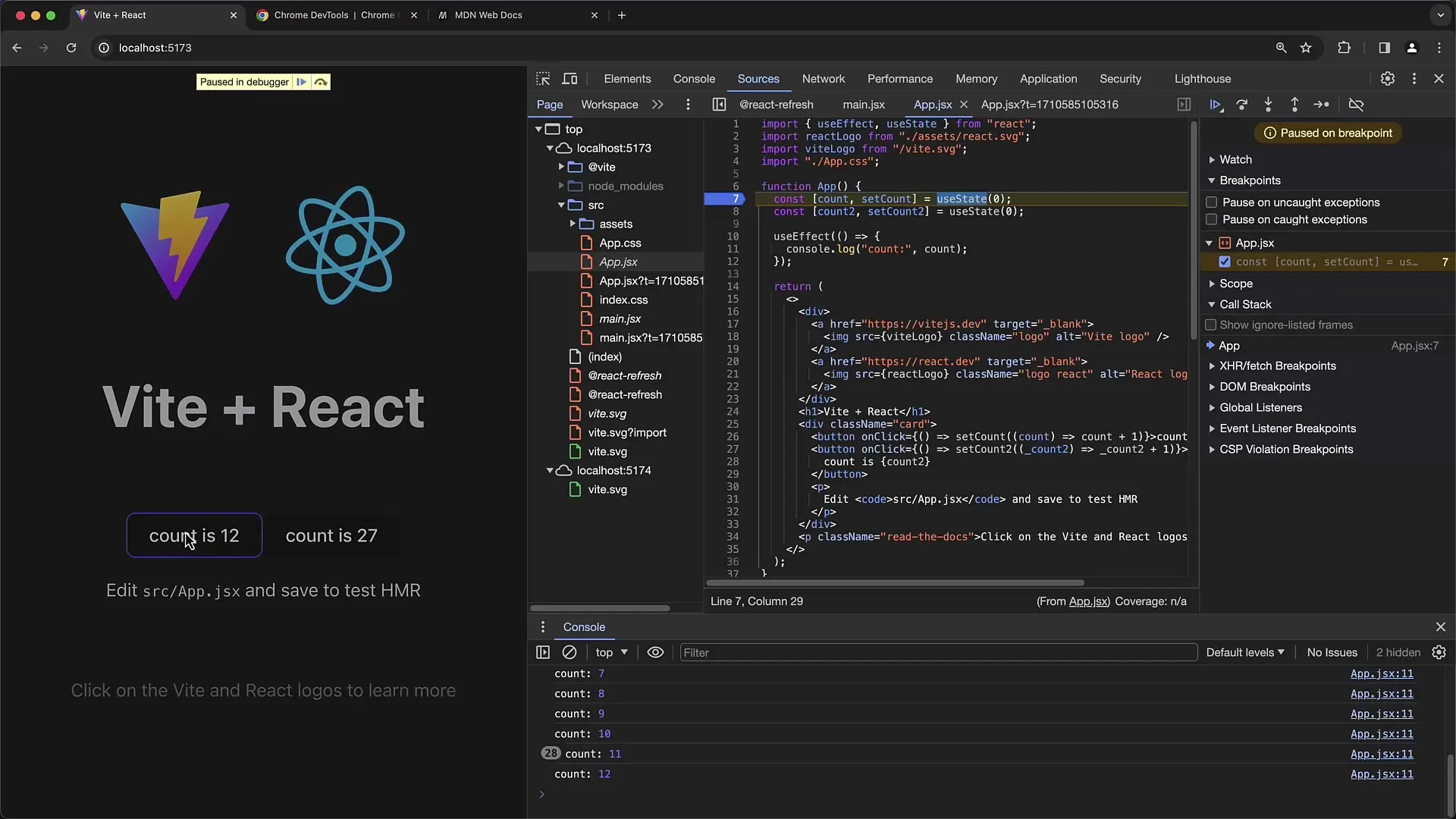Open console settings gear
The height and width of the screenshot is (819, 1456).
tap(1439, 652)
